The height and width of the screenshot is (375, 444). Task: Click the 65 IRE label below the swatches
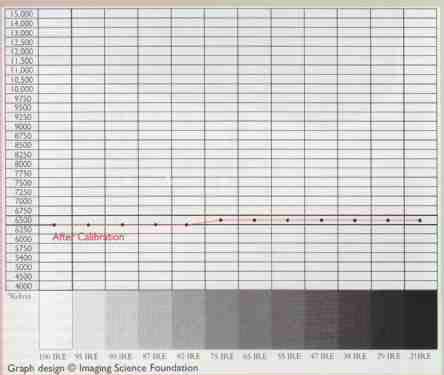pos(255,356)
